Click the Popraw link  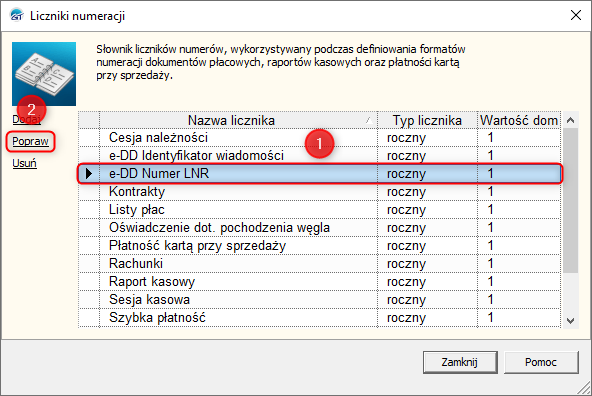click(x=30, y=141)
